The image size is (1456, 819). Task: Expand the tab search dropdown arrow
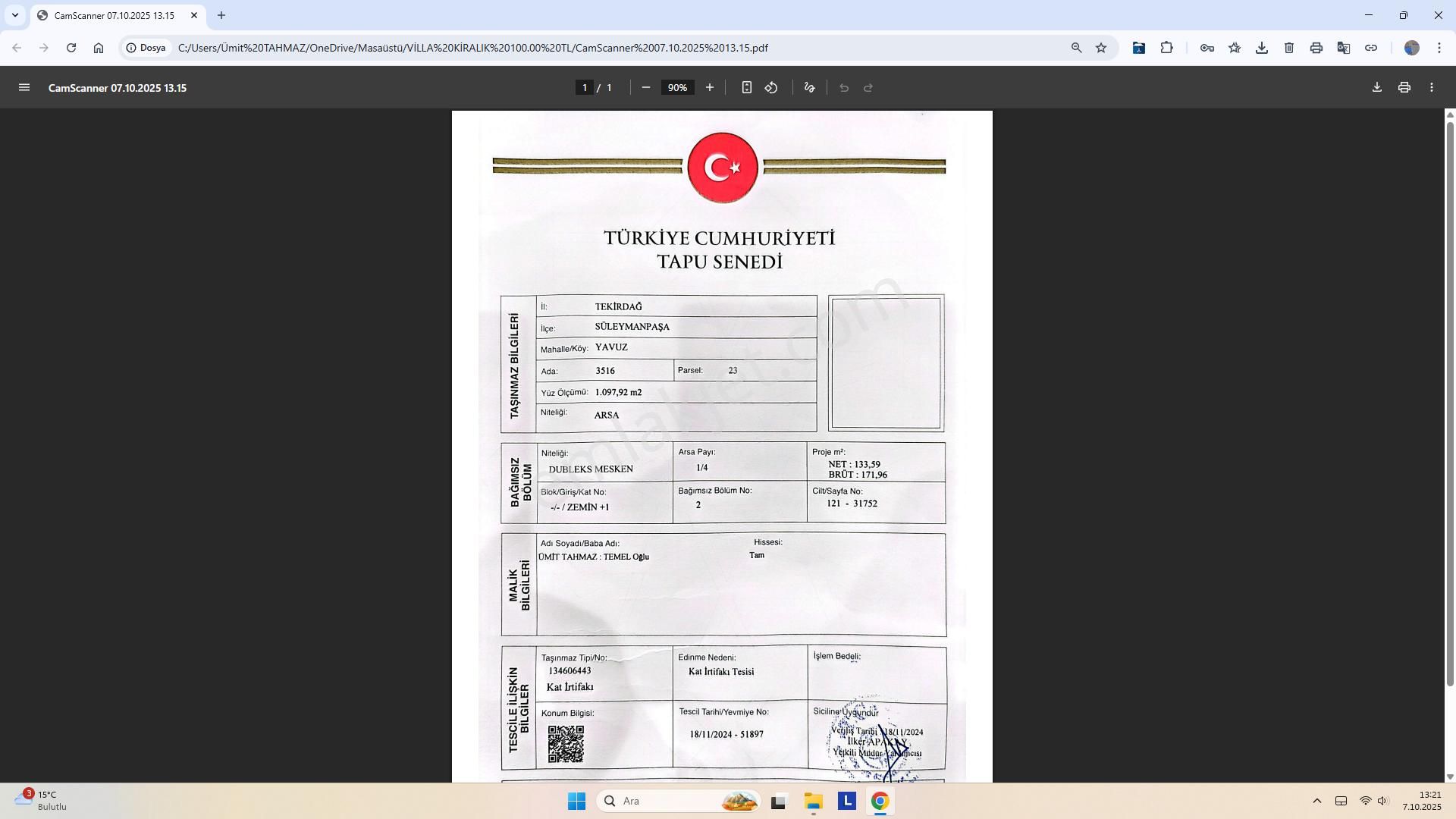(14, 15)
